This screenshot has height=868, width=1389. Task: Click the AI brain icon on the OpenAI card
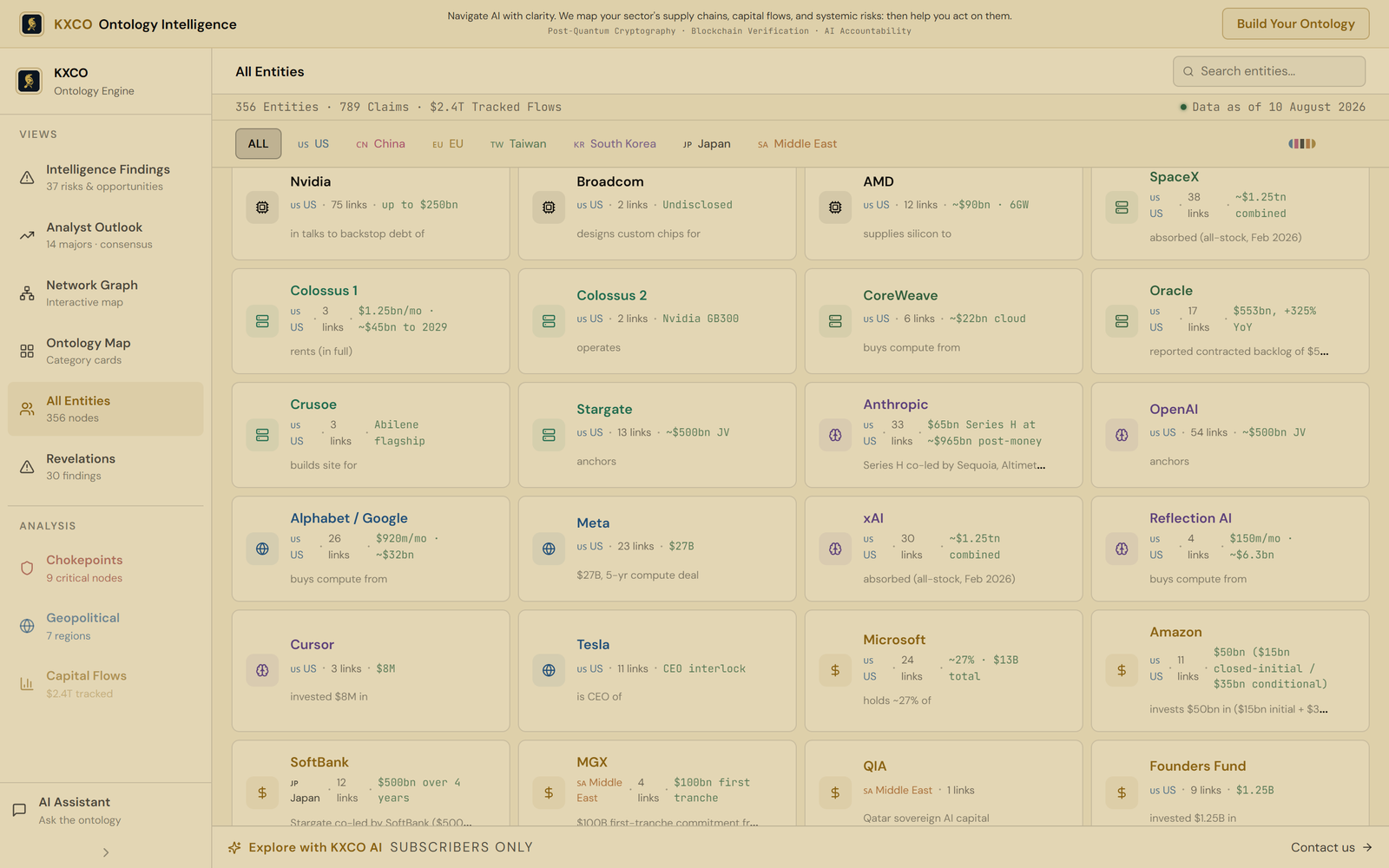point(1122,435)
